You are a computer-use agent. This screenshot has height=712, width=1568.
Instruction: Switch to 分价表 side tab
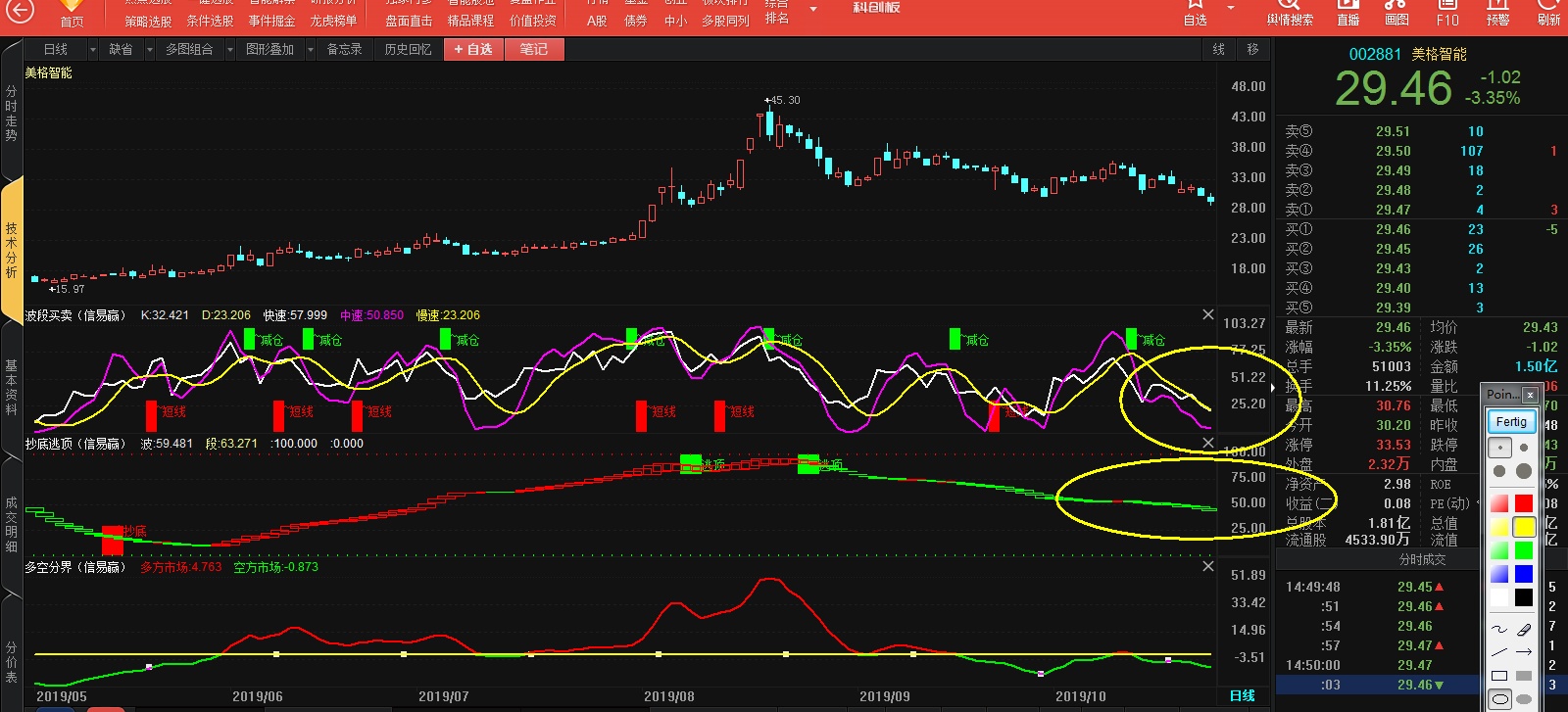pos(11,661)
